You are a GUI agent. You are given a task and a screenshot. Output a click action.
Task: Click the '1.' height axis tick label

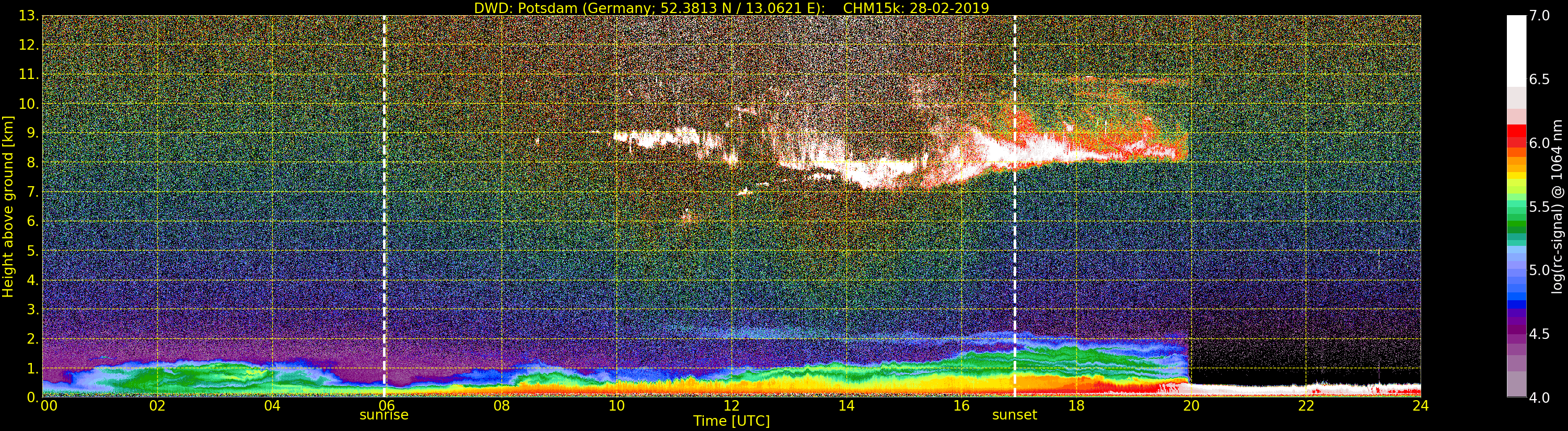tap(32, 368)
